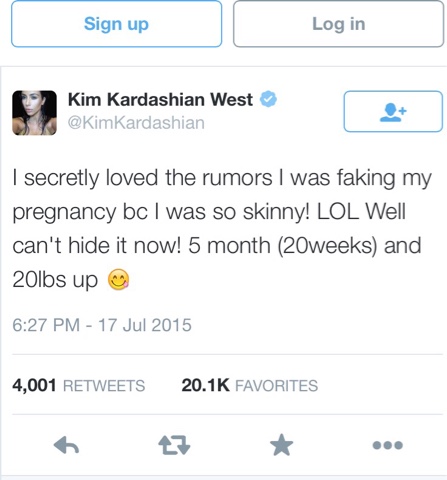Click the RETWEETS label

click(104, 386)
